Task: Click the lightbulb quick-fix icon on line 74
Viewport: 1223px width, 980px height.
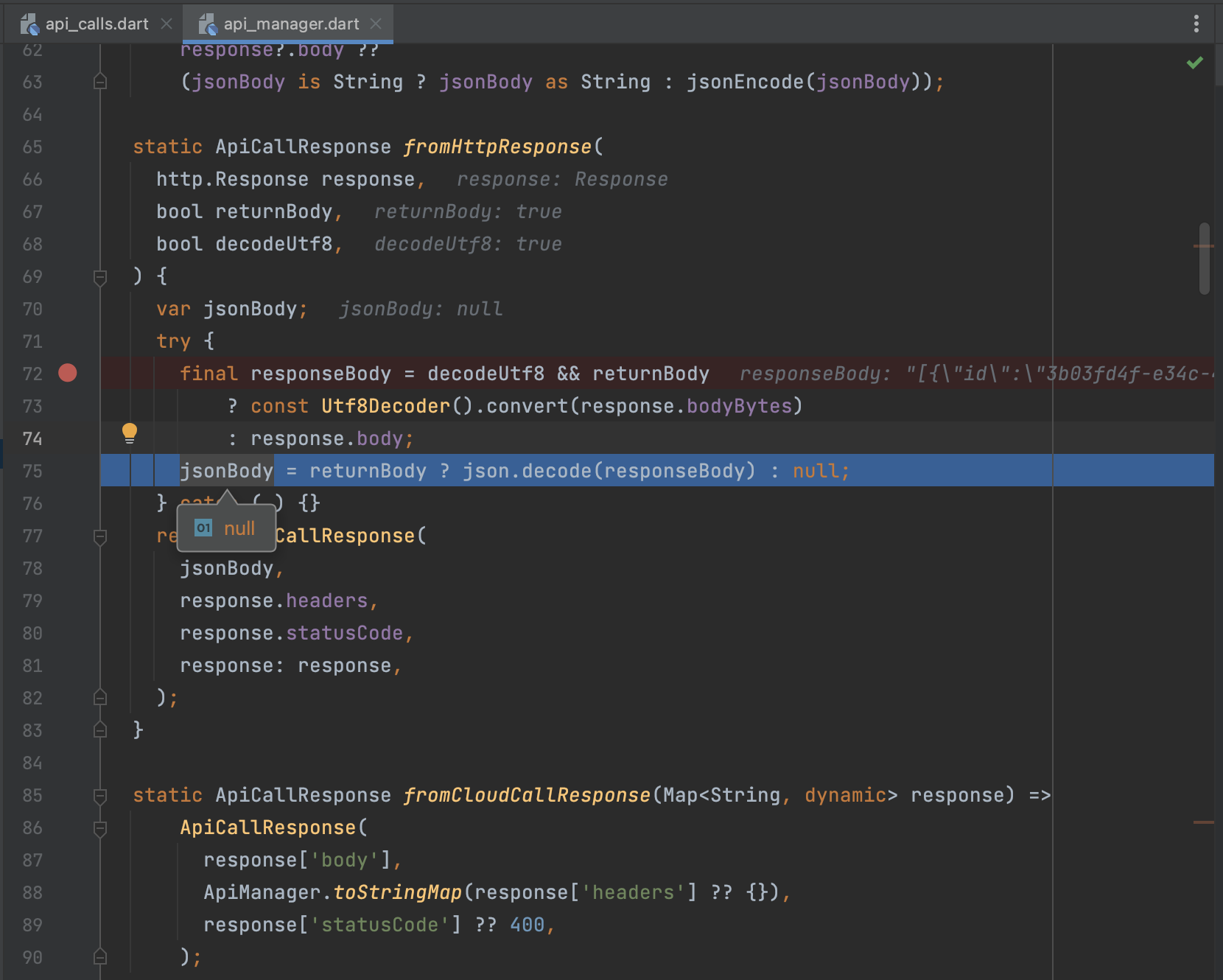Action: click(130, 434)
